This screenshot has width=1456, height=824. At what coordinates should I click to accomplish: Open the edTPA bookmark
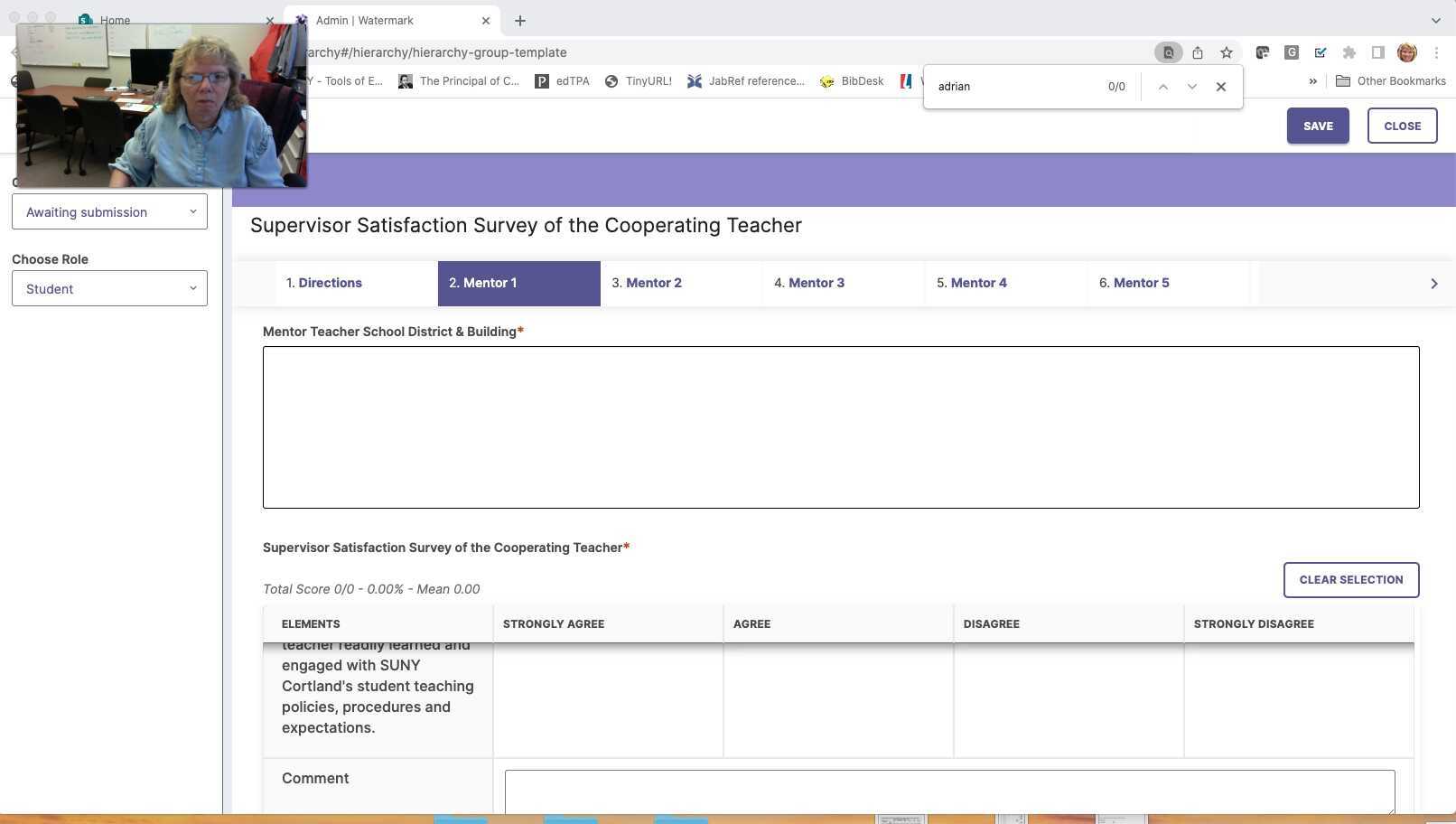click(x=563, y=81)
